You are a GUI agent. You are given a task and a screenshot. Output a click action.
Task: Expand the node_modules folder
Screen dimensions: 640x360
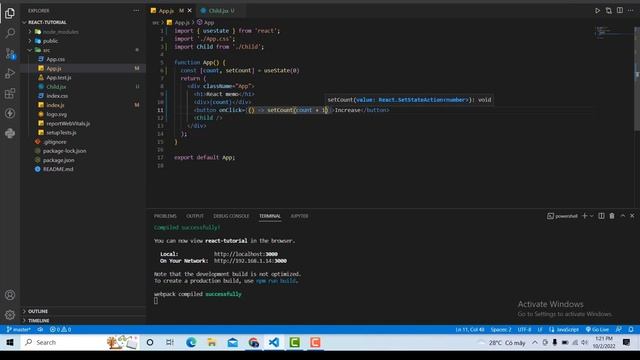[x=83, y=31]
